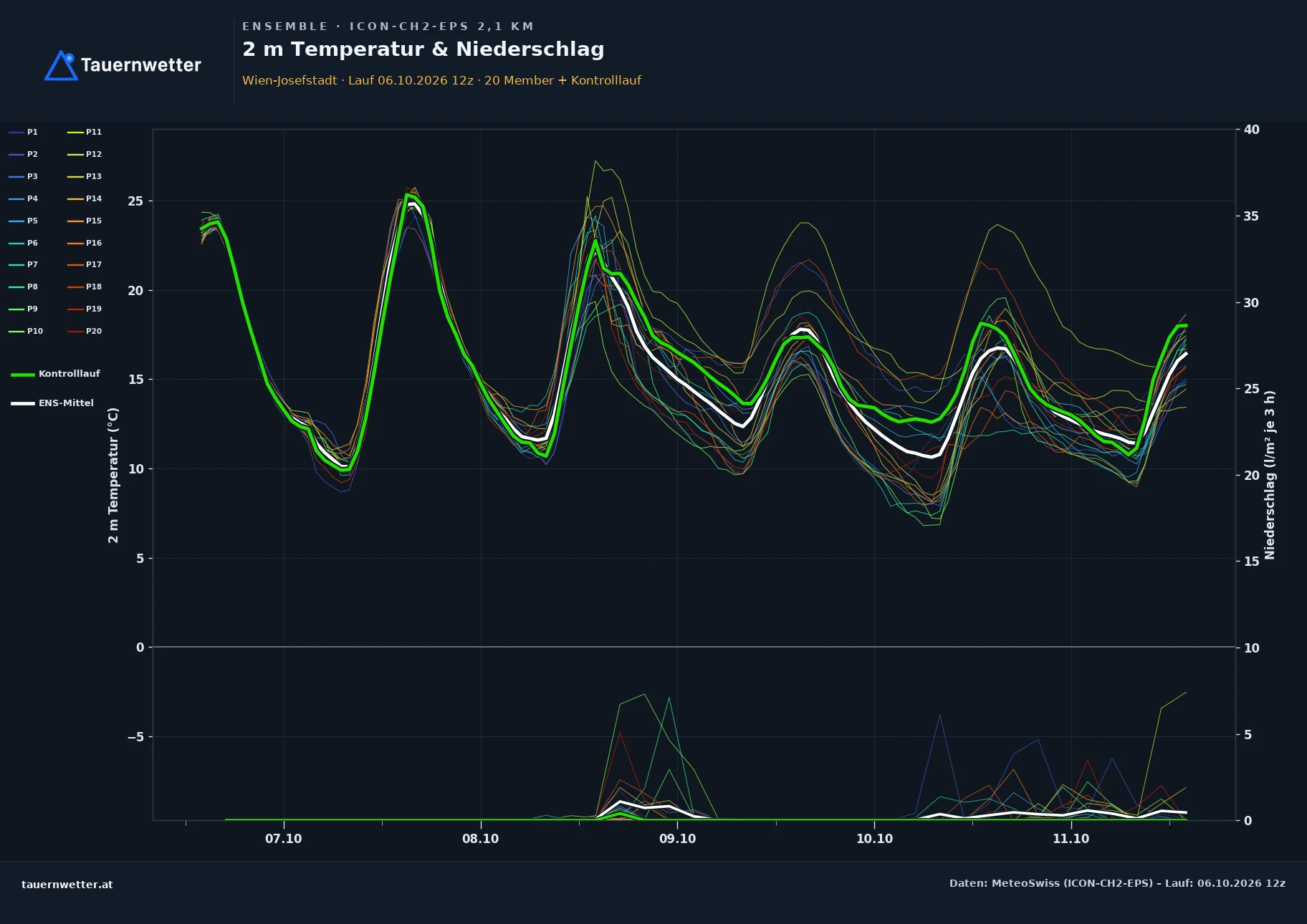Click the −5 temperature axis value
This screenshot has height=924, width=1307.
click(136, 737)
